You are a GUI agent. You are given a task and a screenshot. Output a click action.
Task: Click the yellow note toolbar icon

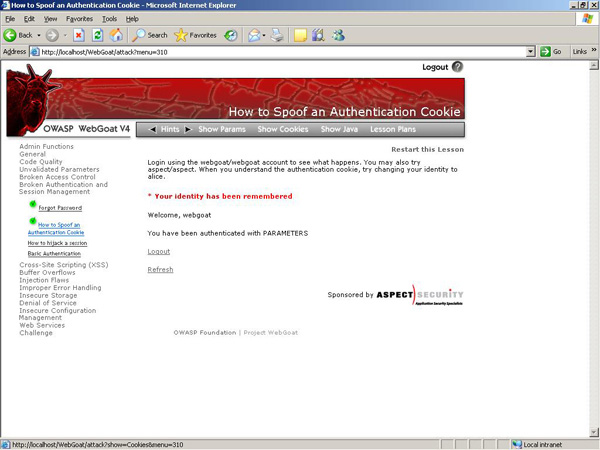point(300,35)
